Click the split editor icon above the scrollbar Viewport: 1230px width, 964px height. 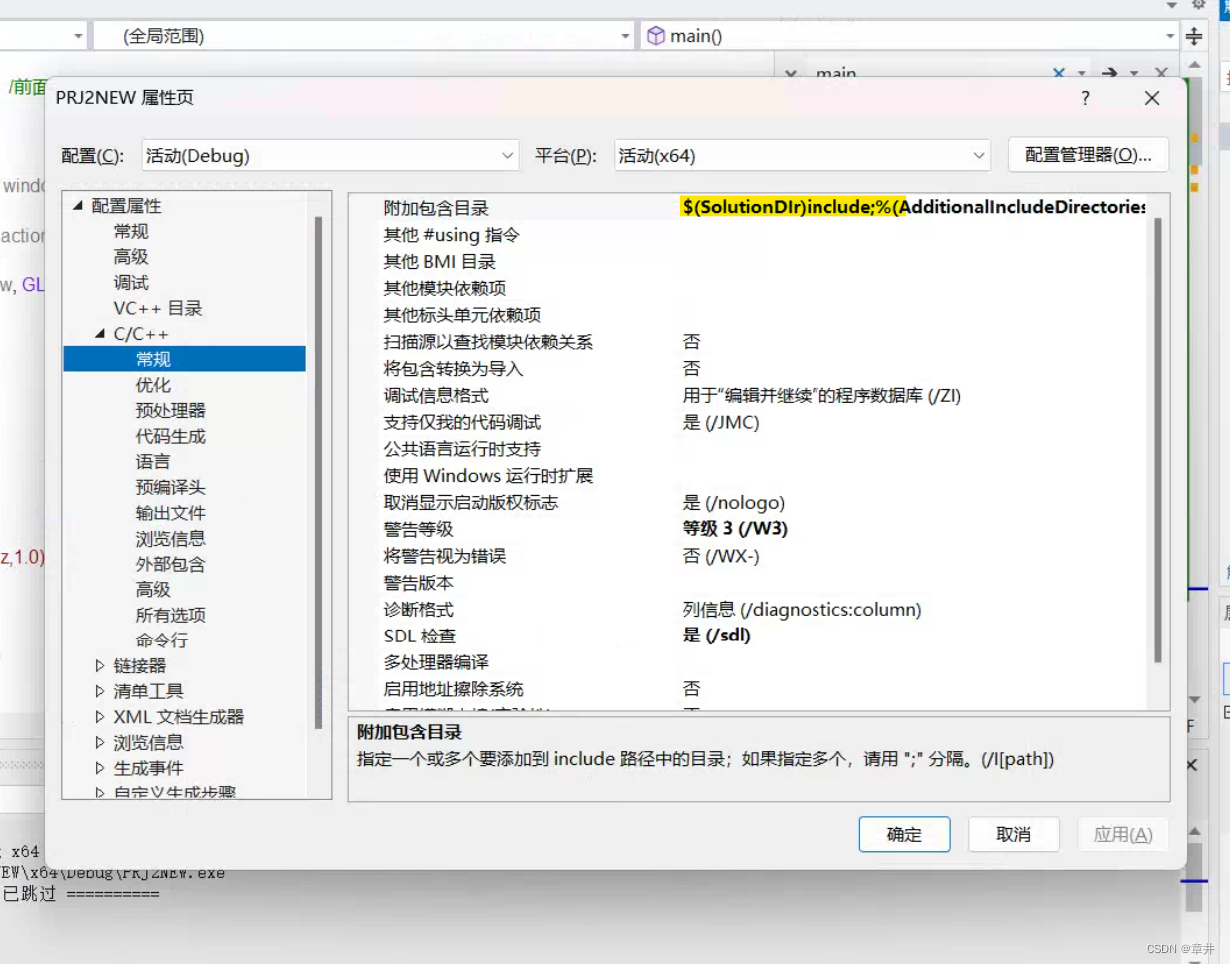(1195, 36)
